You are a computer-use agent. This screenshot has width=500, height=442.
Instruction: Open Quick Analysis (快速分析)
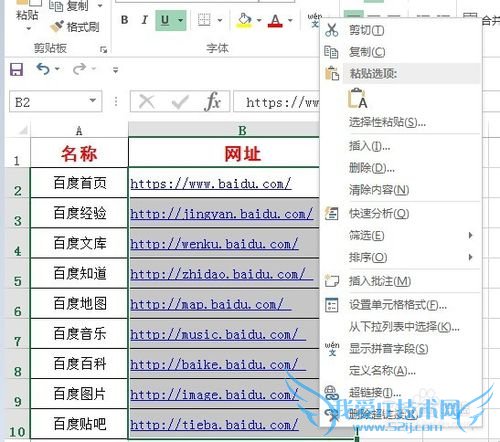(x=402, y=214)
